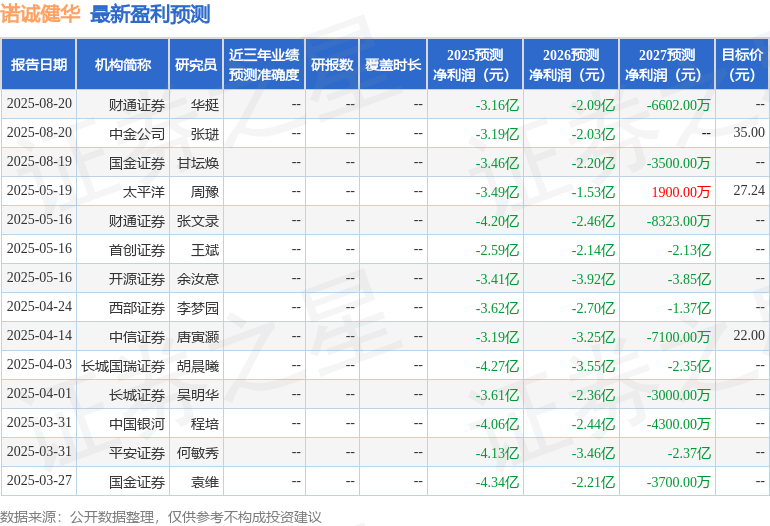
Task: Click institution 中国银河
Action: [x=137, y=424]
